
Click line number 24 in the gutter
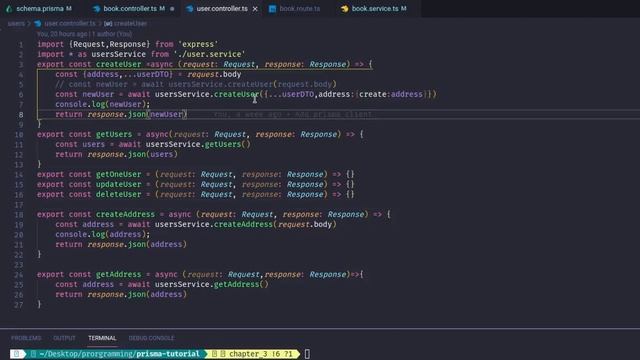pyautogui.click(x=19, y=275)
